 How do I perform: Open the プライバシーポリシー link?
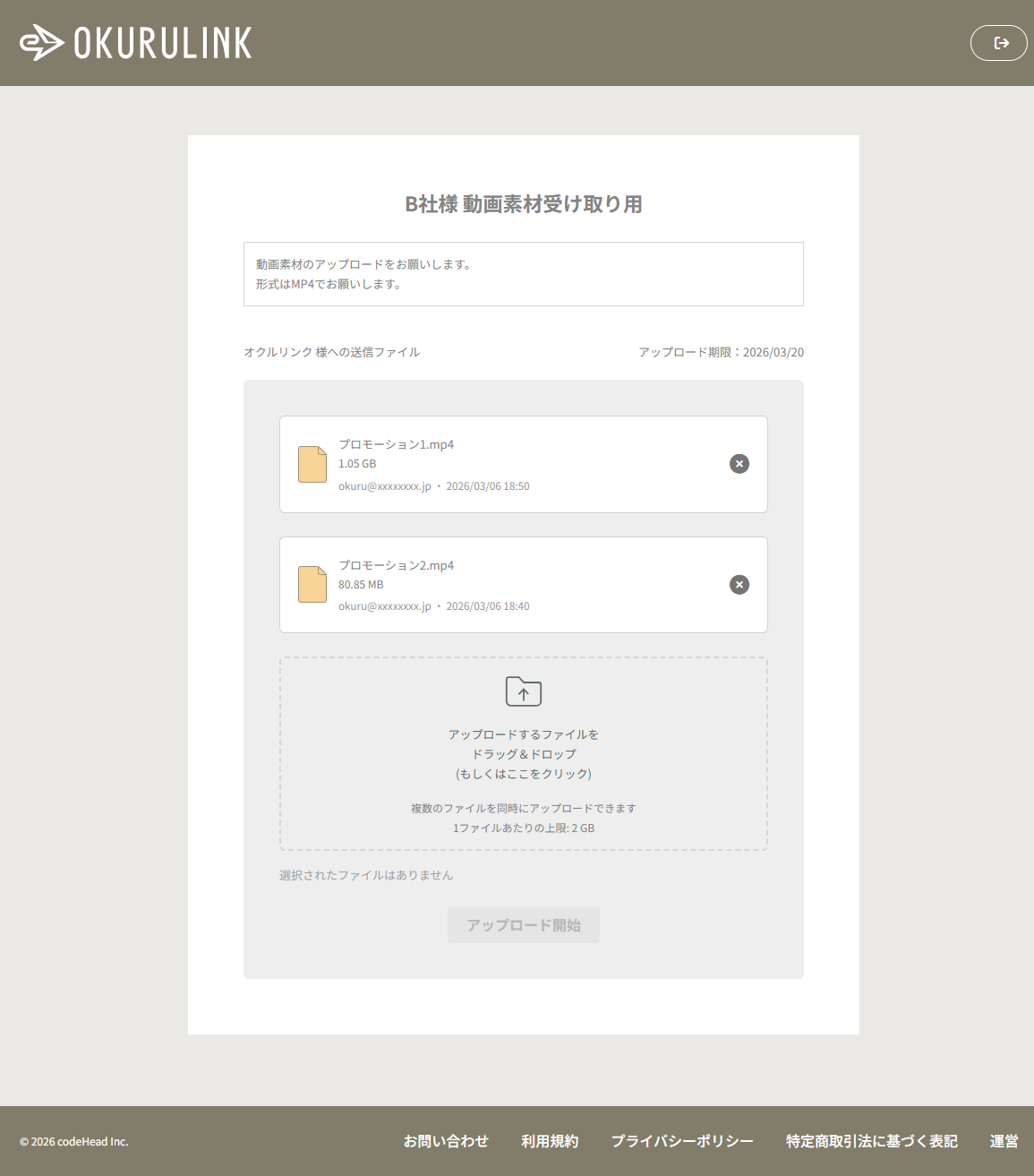point(682,1141)
